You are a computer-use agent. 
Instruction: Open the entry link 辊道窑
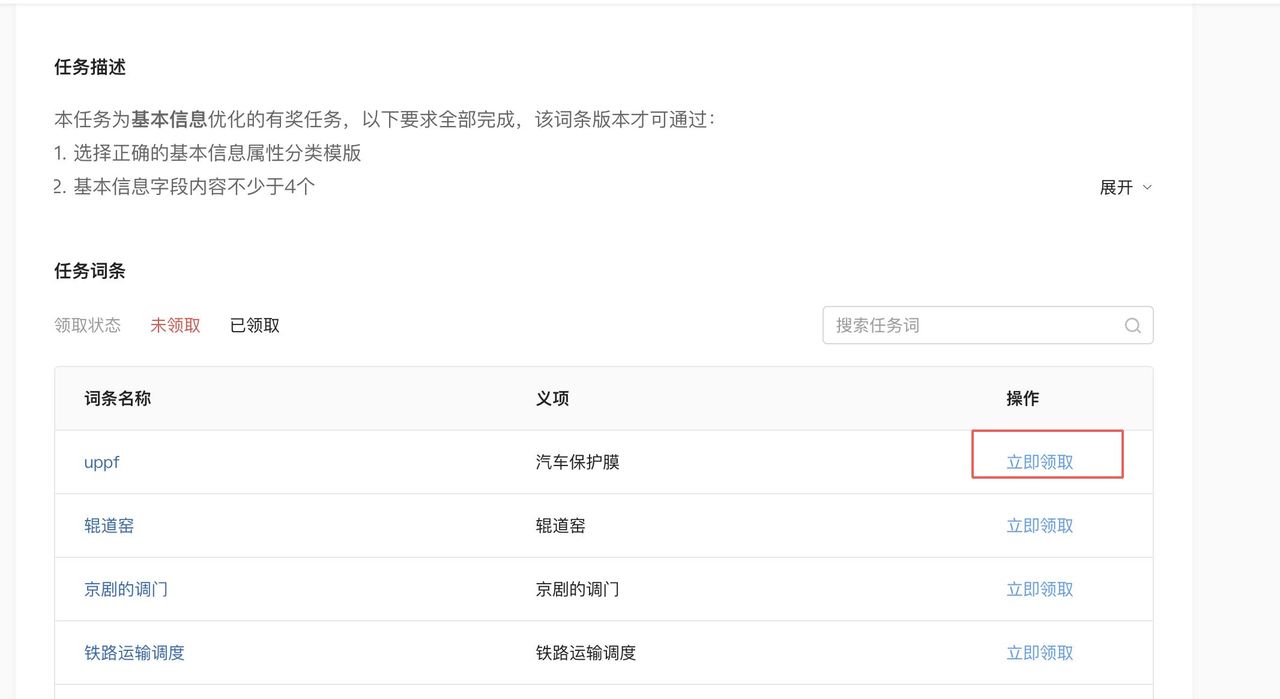[x=109, y=525]
